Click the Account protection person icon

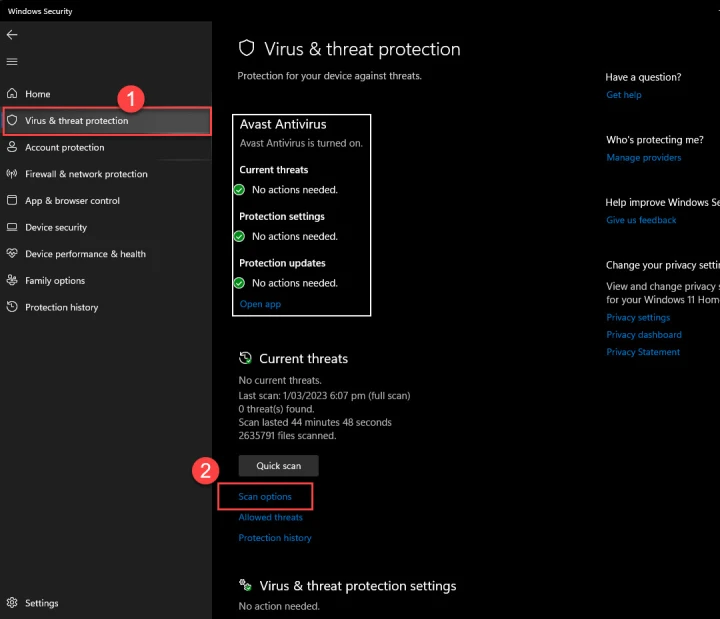pos(12,147)
